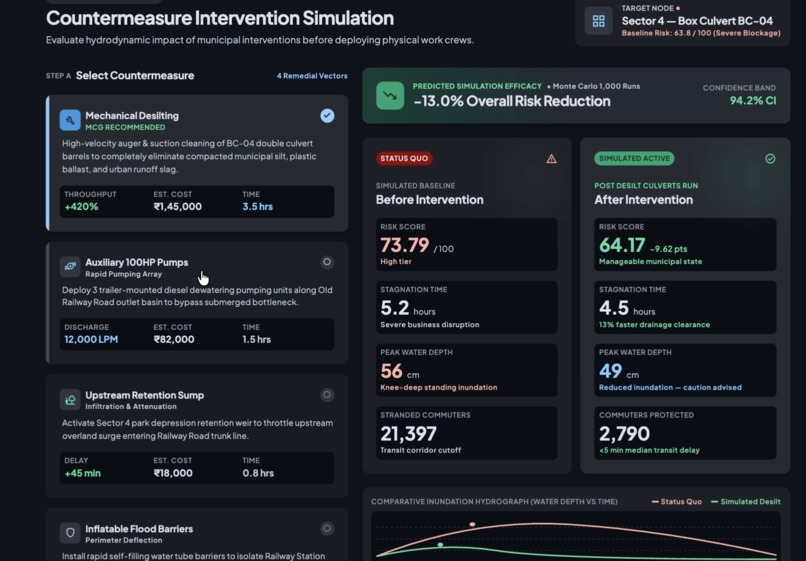806x561 pixels.
Task: Click the Status Quo warning triangle icon
Action: pyautogui.click(x=552, y=159)
